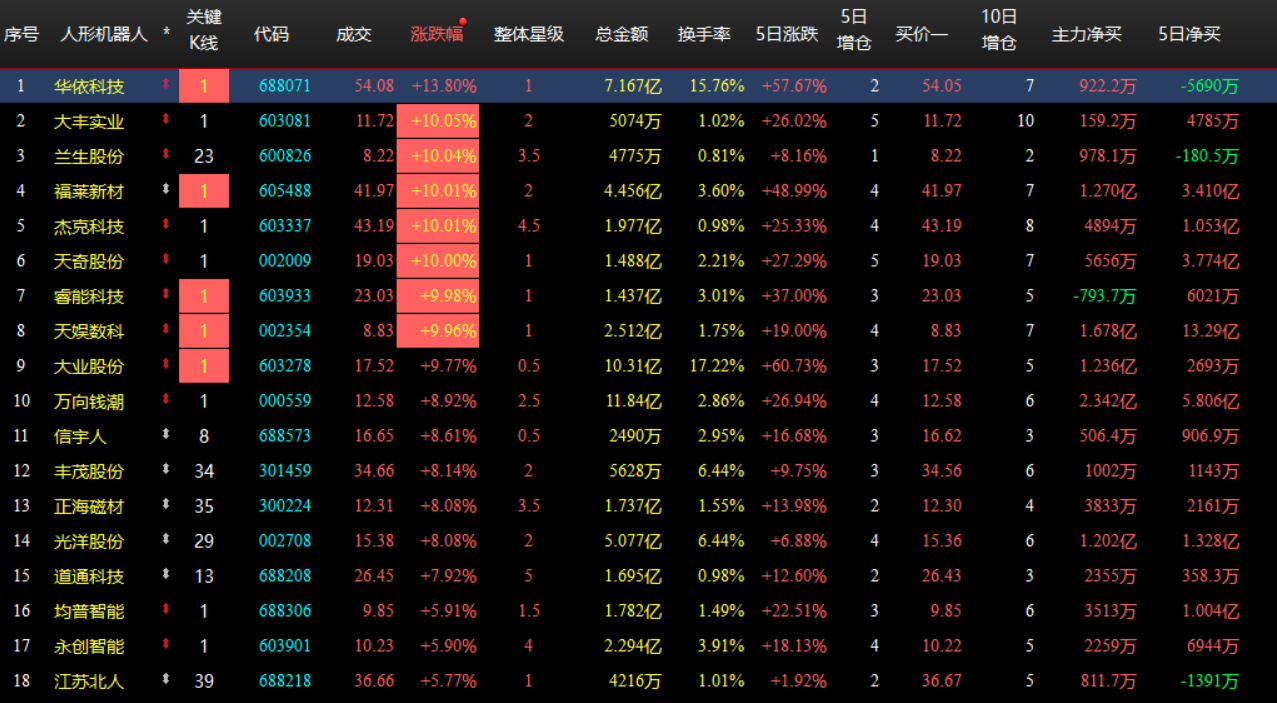Click the 4.5 star rating of 杰克科技

(529, 226)
